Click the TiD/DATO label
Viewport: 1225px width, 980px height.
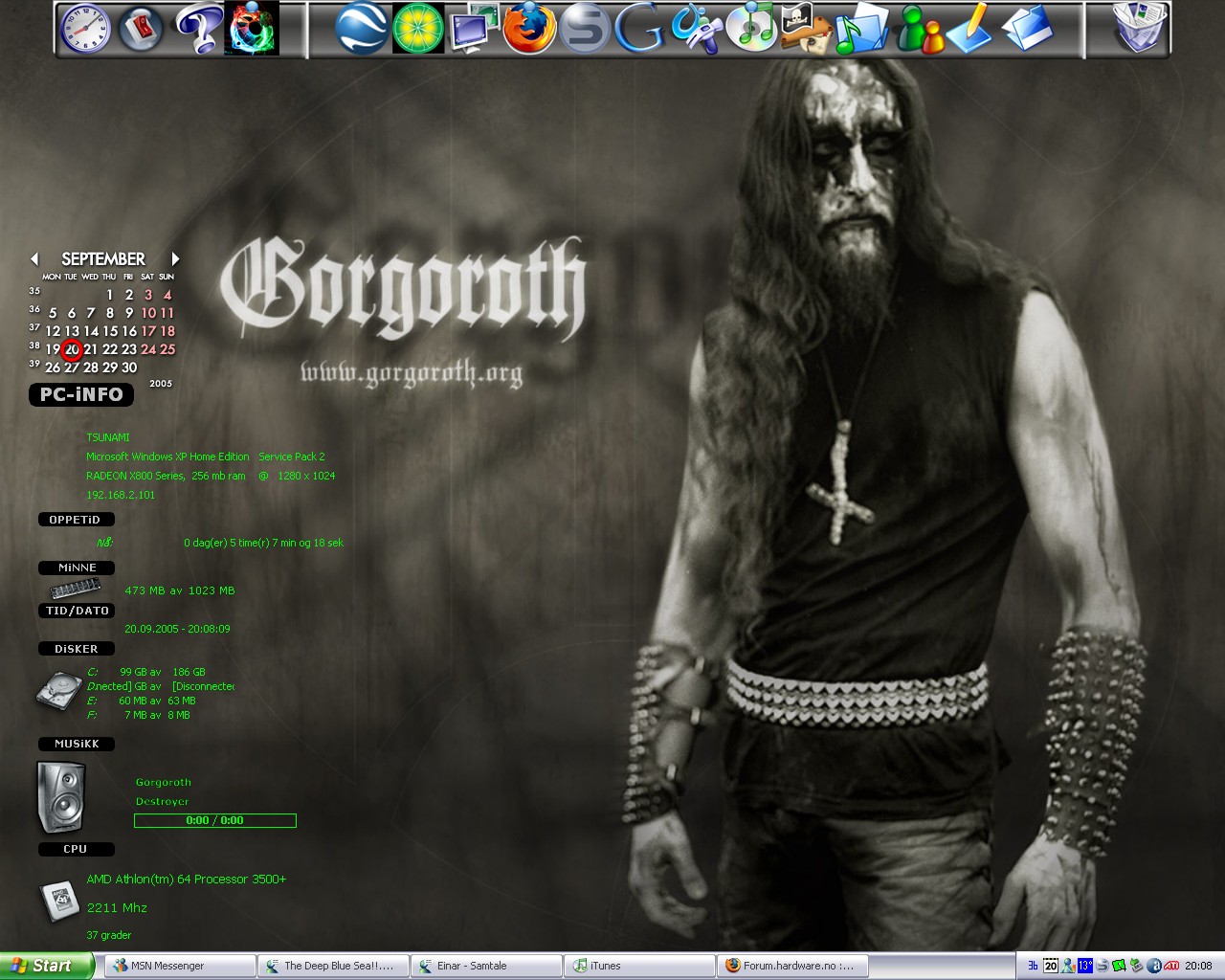tap(77, 611)
